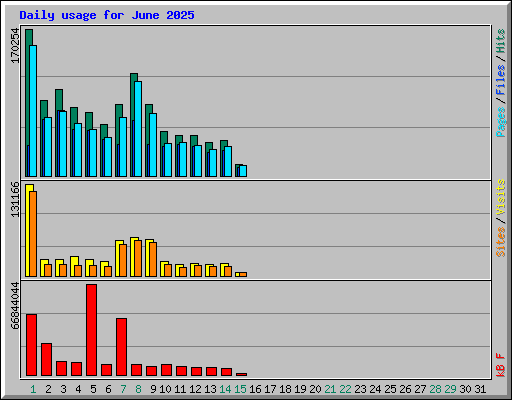The height and width of the screenshot is (400, 512).
Task: Click the Sites legend label
Action: [501, 242]
